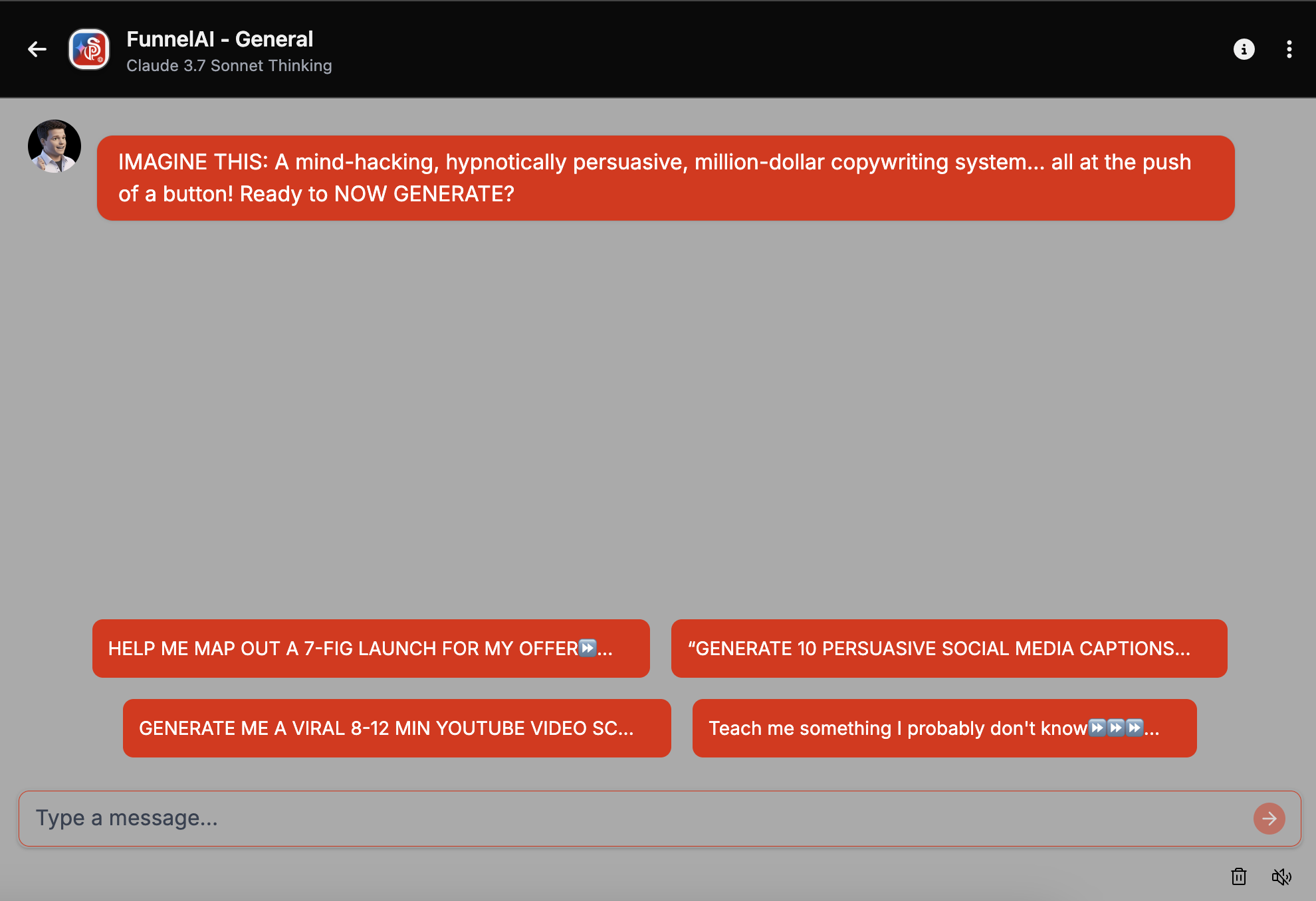The image size is (1316, 901).
Task: Open the three-dot more options menu
Action: click(1289, 49)
